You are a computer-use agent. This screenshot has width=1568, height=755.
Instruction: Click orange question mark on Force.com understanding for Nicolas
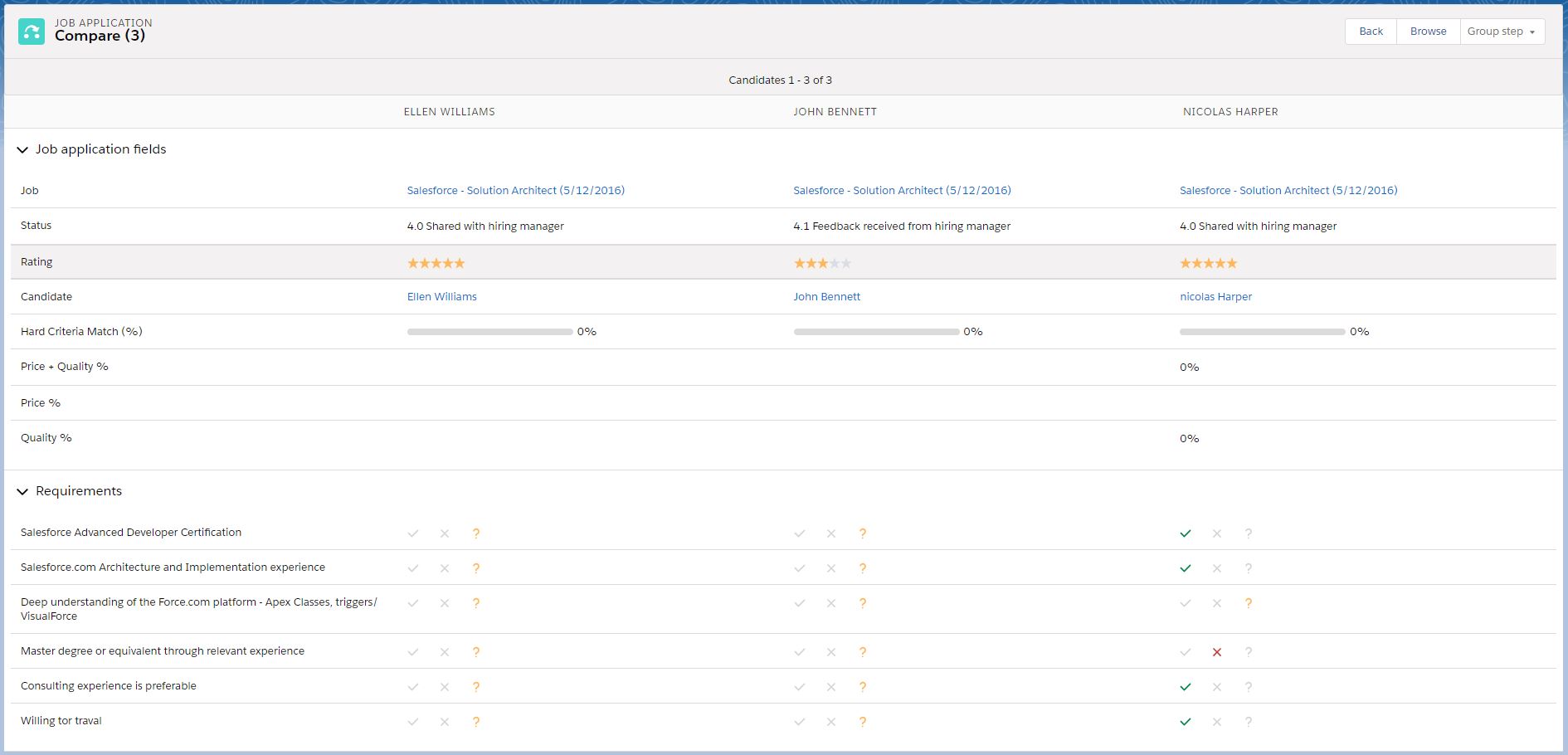pos(1249,603)
